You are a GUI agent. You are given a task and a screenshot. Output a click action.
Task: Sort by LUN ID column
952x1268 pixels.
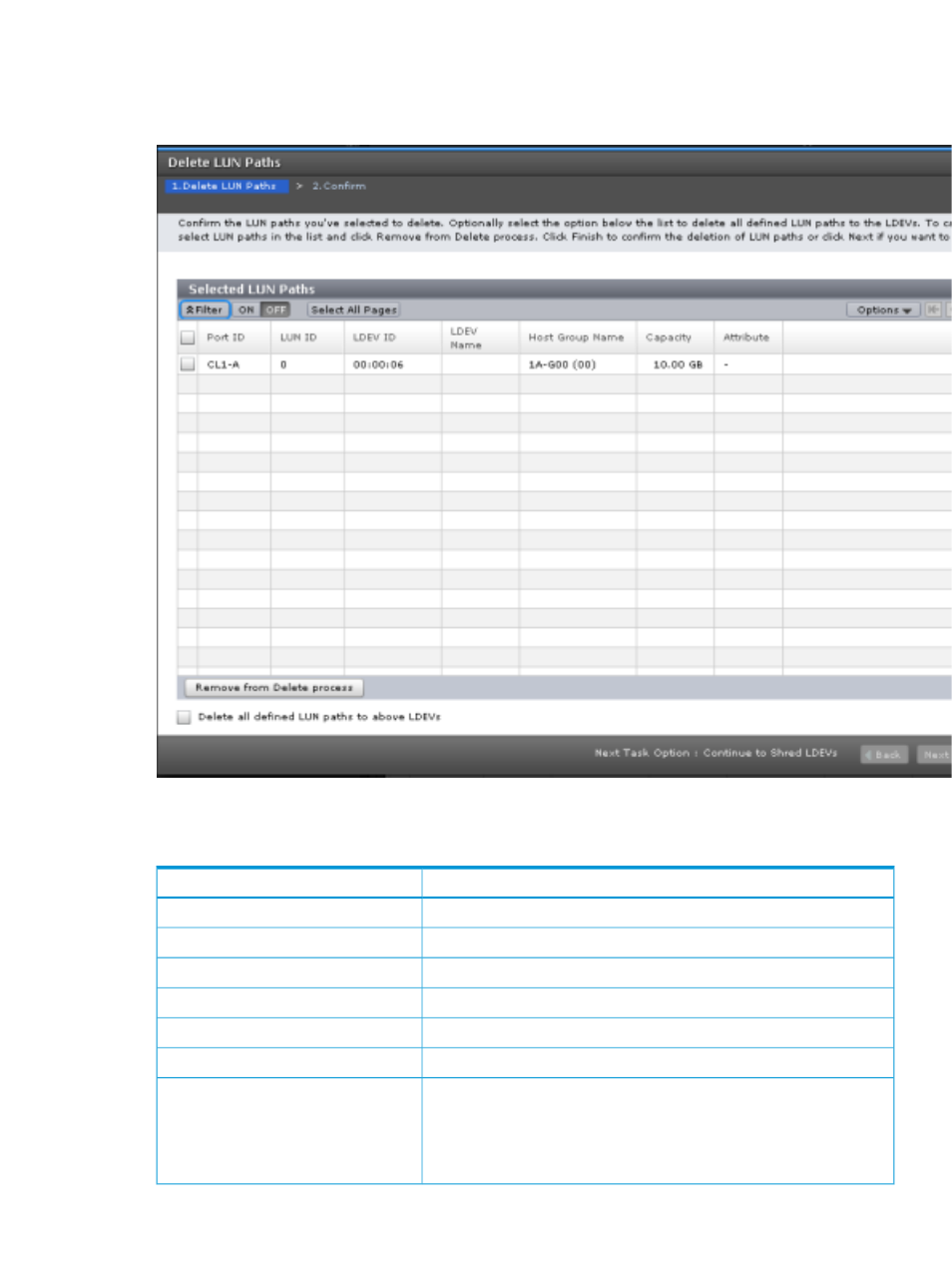tap(298, 337)
